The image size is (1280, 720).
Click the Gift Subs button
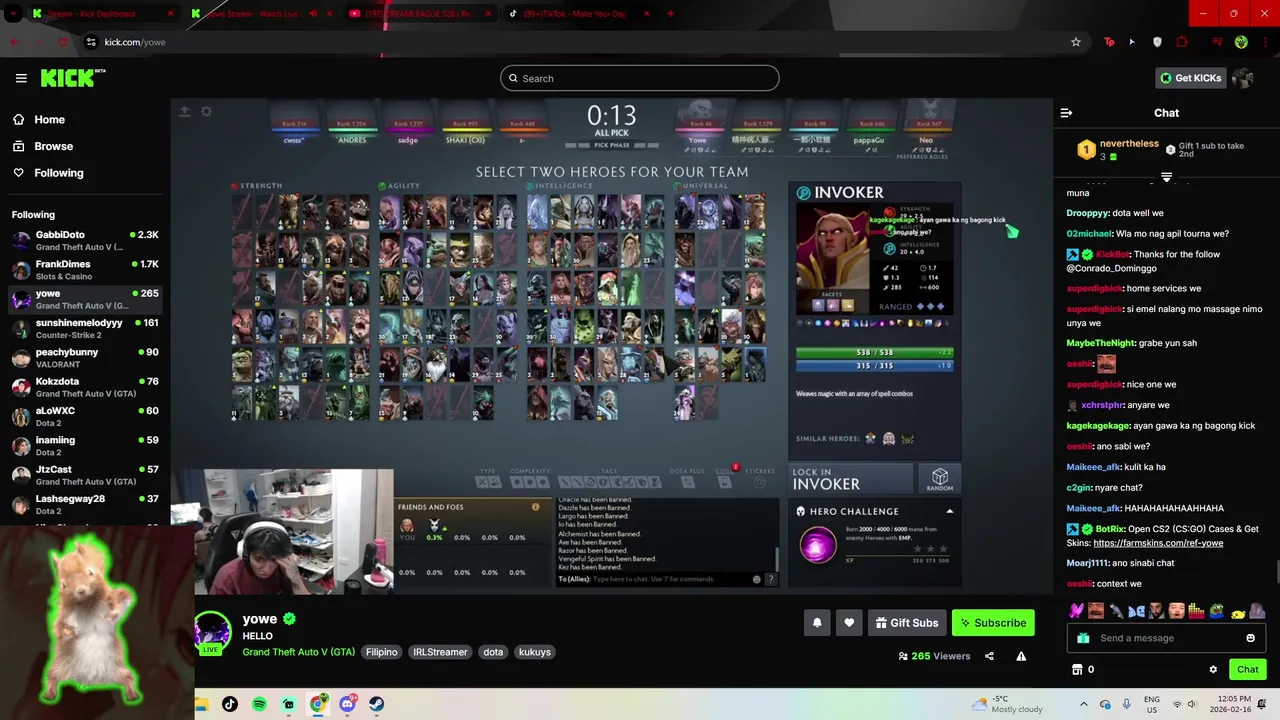907,623
